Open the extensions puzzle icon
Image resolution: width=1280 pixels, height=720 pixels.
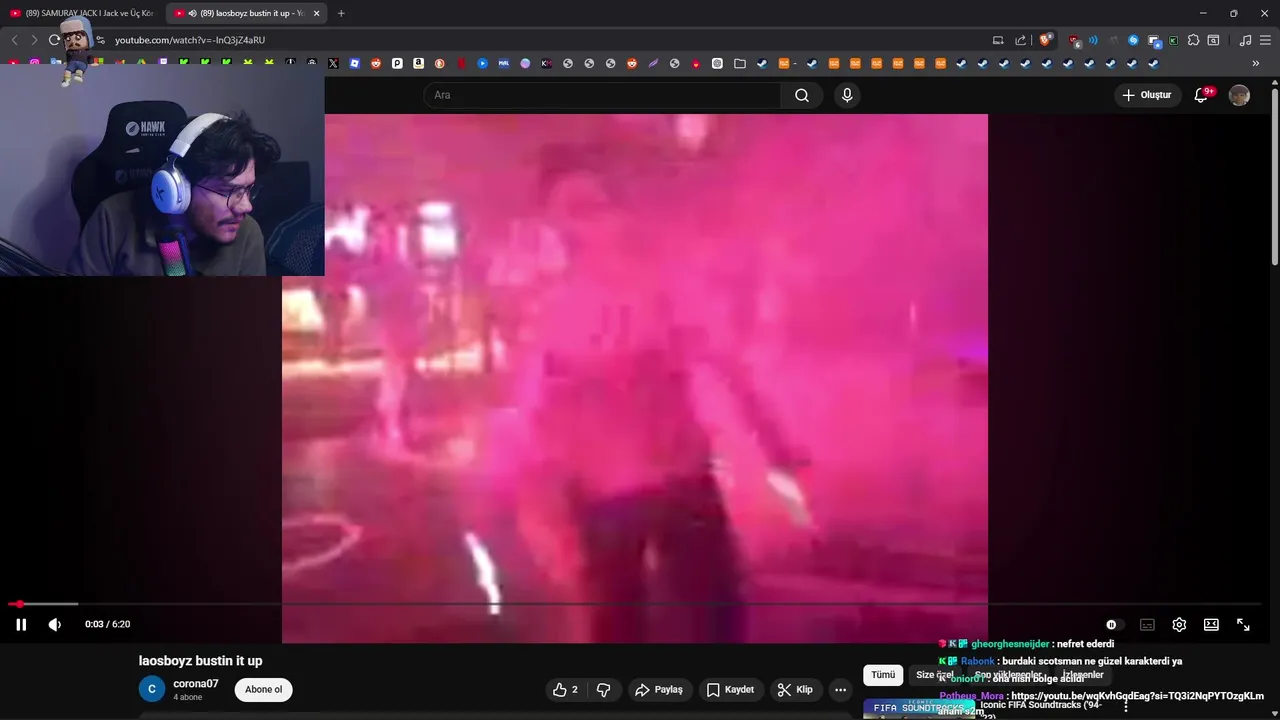coord(1193,40)
